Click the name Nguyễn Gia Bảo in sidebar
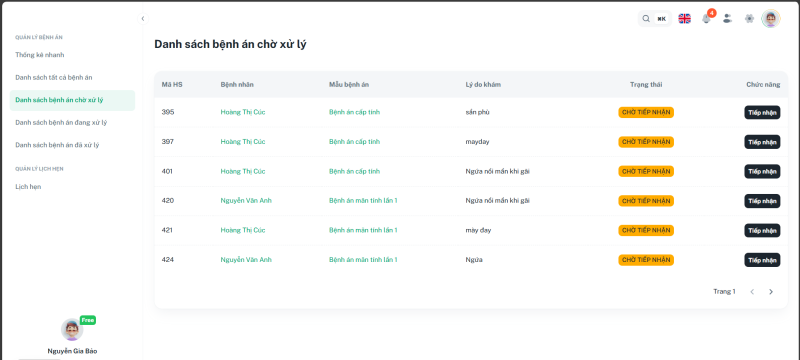 click(72, 351)
